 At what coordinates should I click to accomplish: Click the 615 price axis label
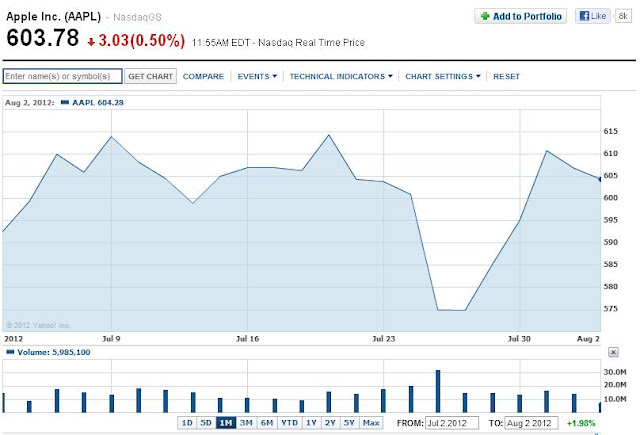click(611, 131)
